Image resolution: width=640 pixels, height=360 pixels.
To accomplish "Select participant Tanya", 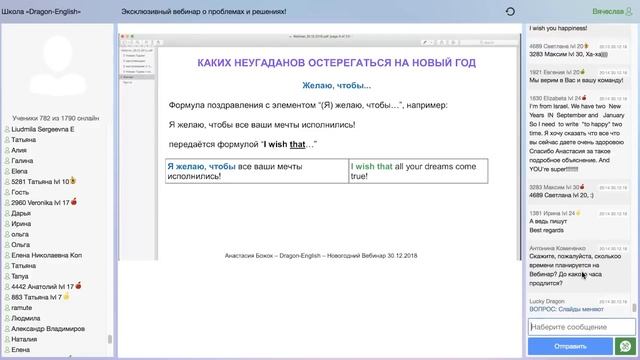I will 20,276.
